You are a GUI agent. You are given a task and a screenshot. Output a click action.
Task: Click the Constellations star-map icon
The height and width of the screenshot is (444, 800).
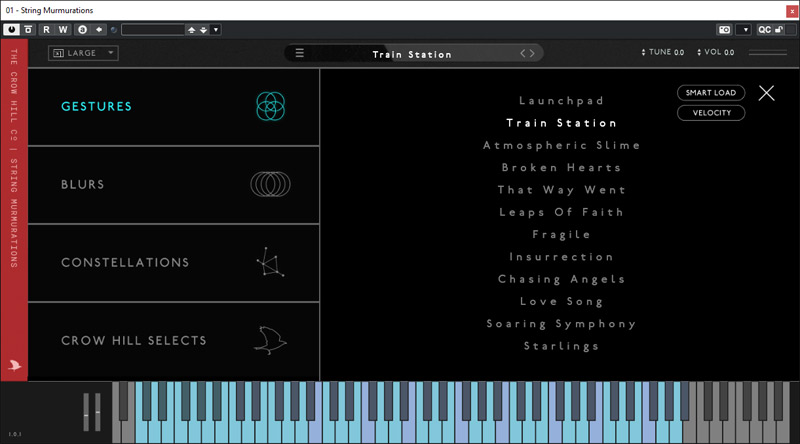click(x=270, y=263)
